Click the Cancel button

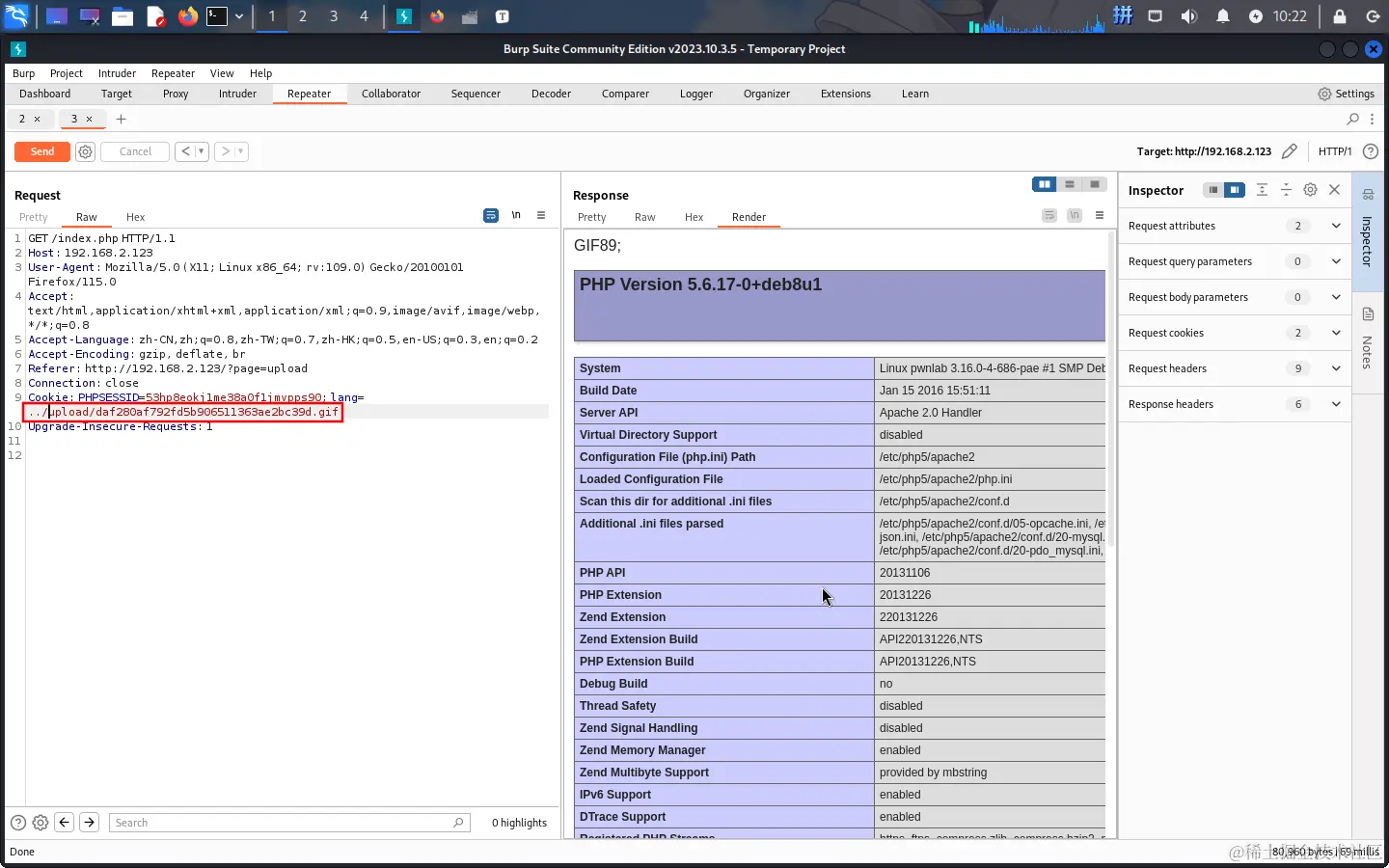click(135, 151)
